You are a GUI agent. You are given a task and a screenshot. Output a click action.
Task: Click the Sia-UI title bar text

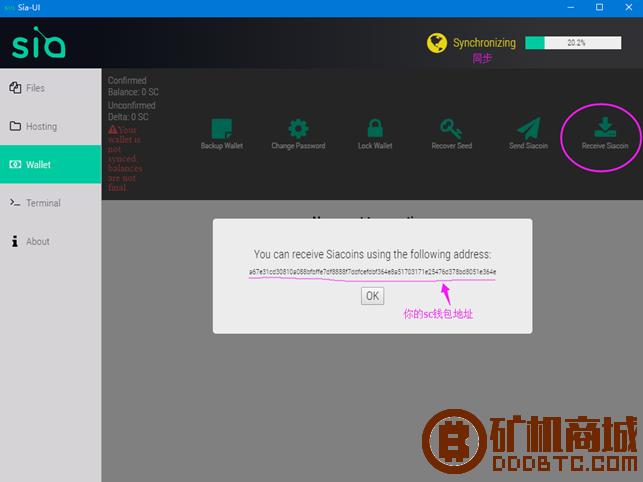pyautogui.click(x=29, y=8)
